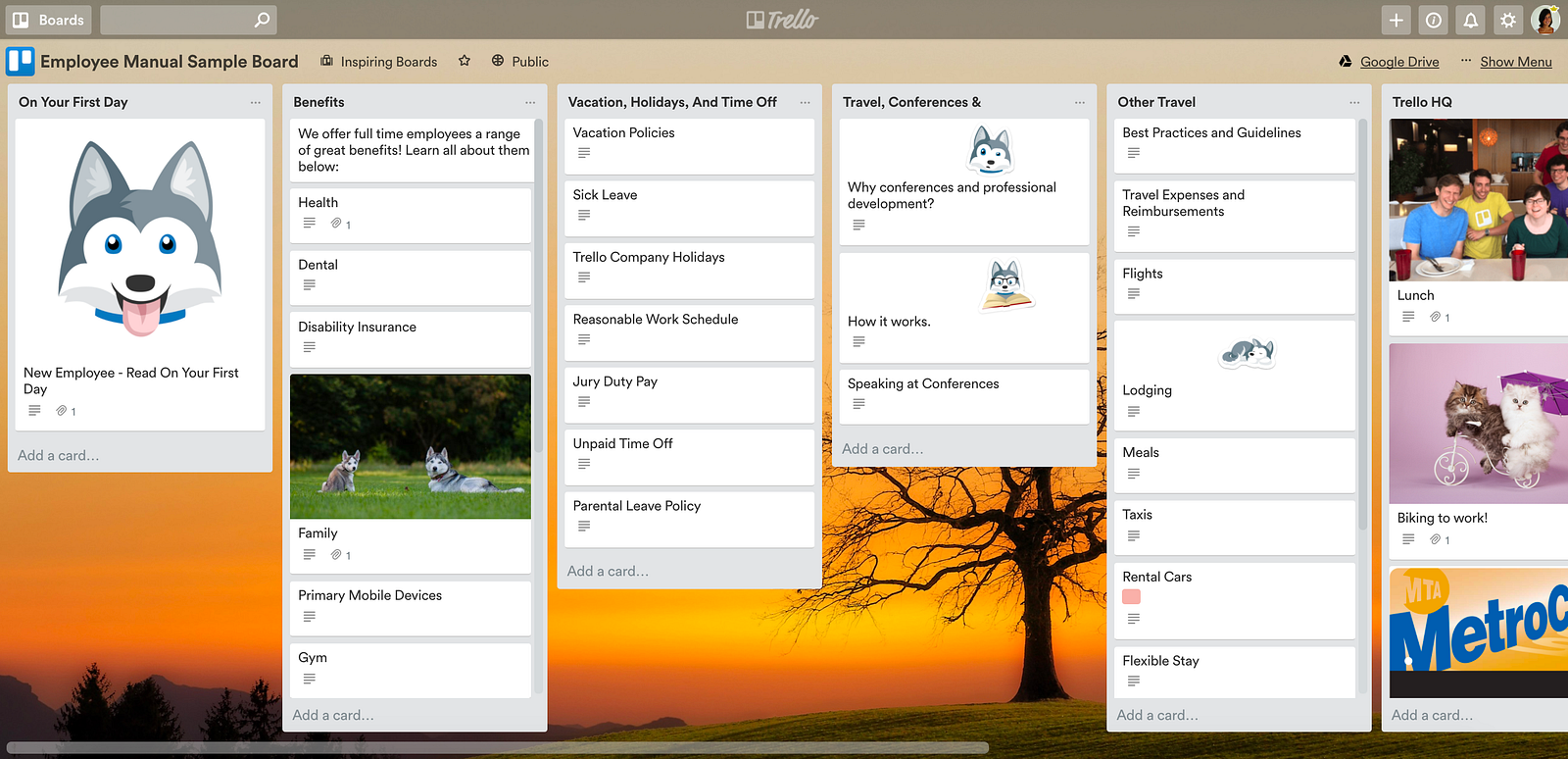The width and height of the screenshot is (1568, 759).
Task: Star the board with the star icon
Action: point(465,61)
